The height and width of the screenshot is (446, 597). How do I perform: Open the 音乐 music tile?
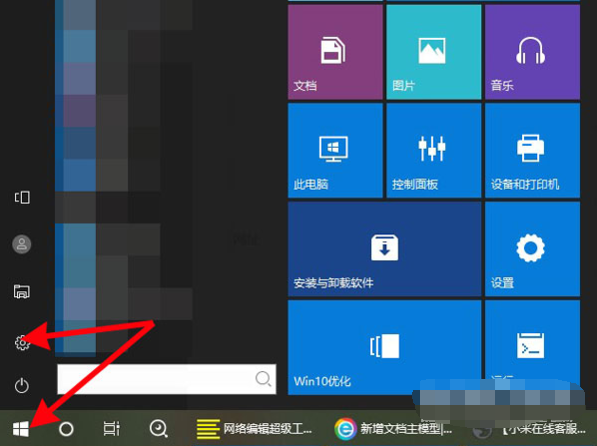pos(532,52)
